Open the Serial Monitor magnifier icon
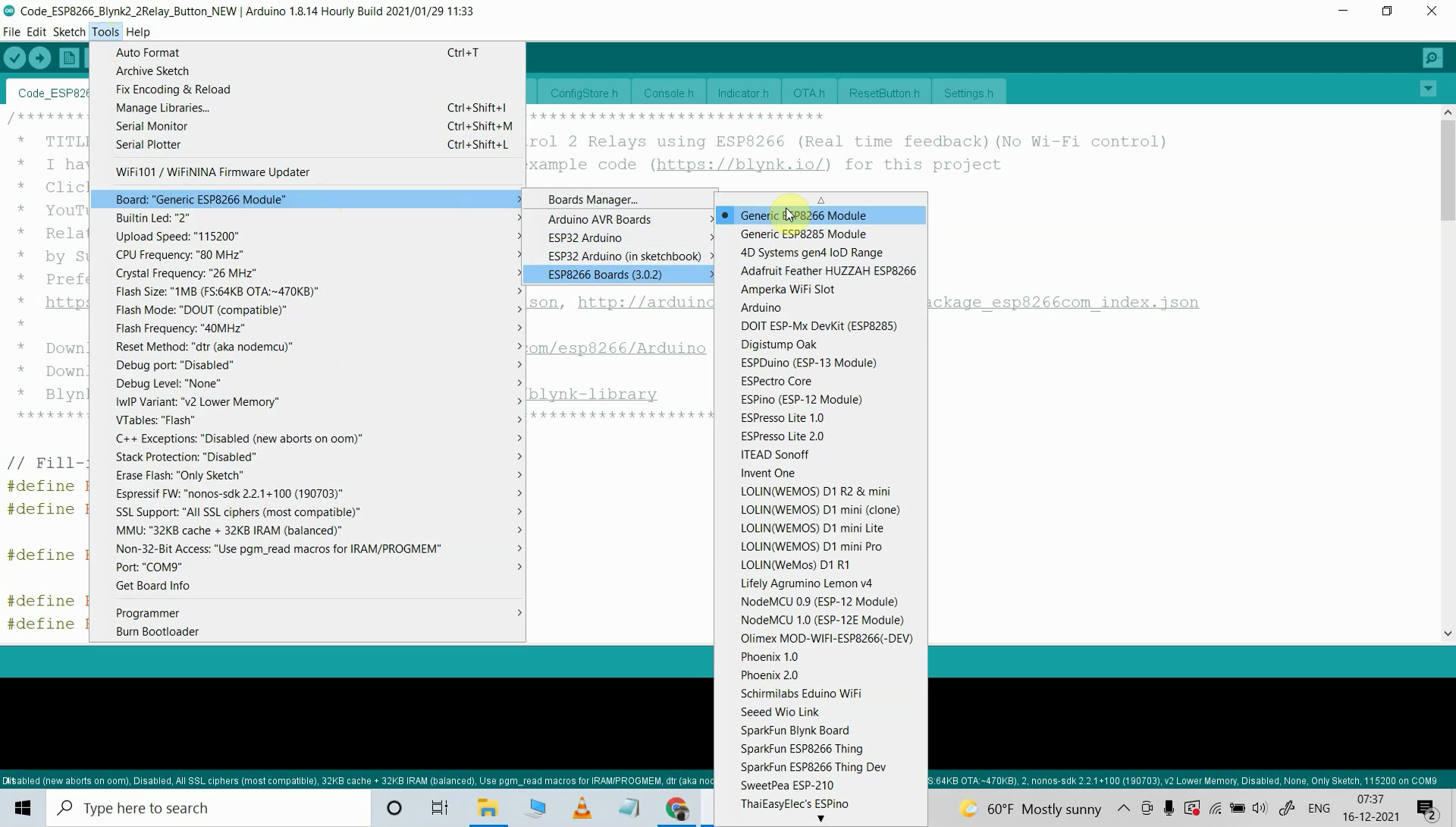This screenshot has width=1456, height=827. (x=1432, y=58)
